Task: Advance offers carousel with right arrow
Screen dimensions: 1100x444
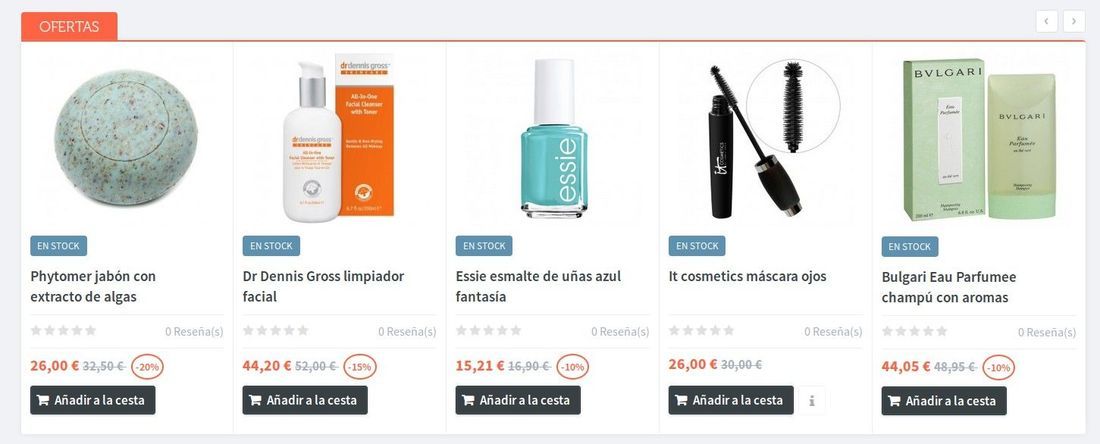Action: click(x=1074, y=21)
